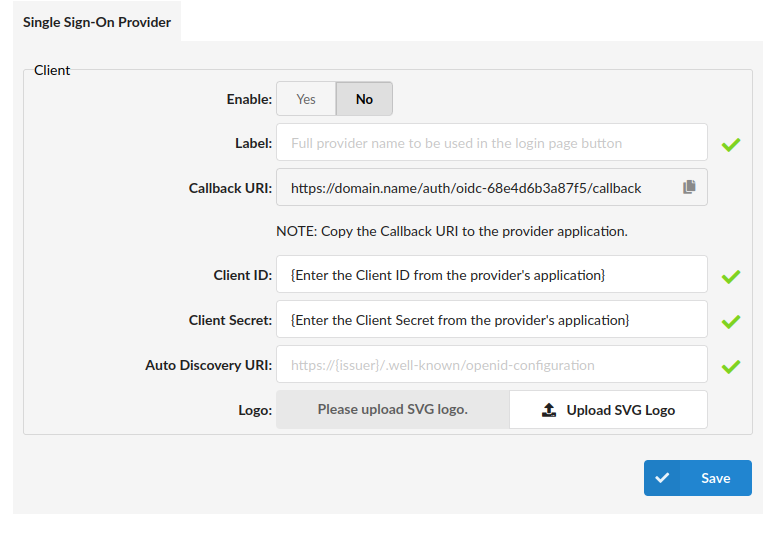
Task: Click the green checkmark next to Client Secret
Action: [x=731, y=322]
